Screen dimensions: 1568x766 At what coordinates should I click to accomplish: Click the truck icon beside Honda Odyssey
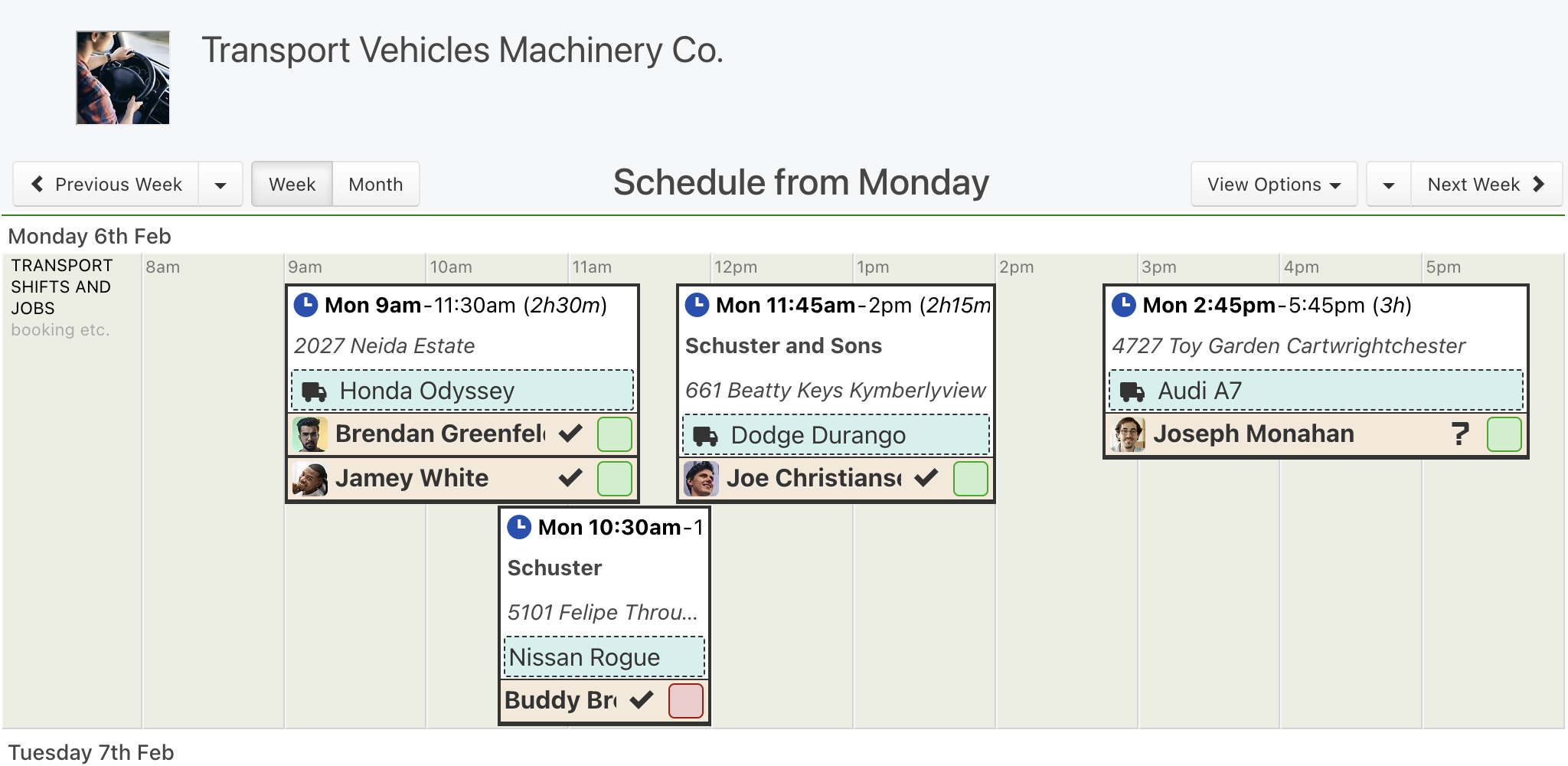pos(314,391)
